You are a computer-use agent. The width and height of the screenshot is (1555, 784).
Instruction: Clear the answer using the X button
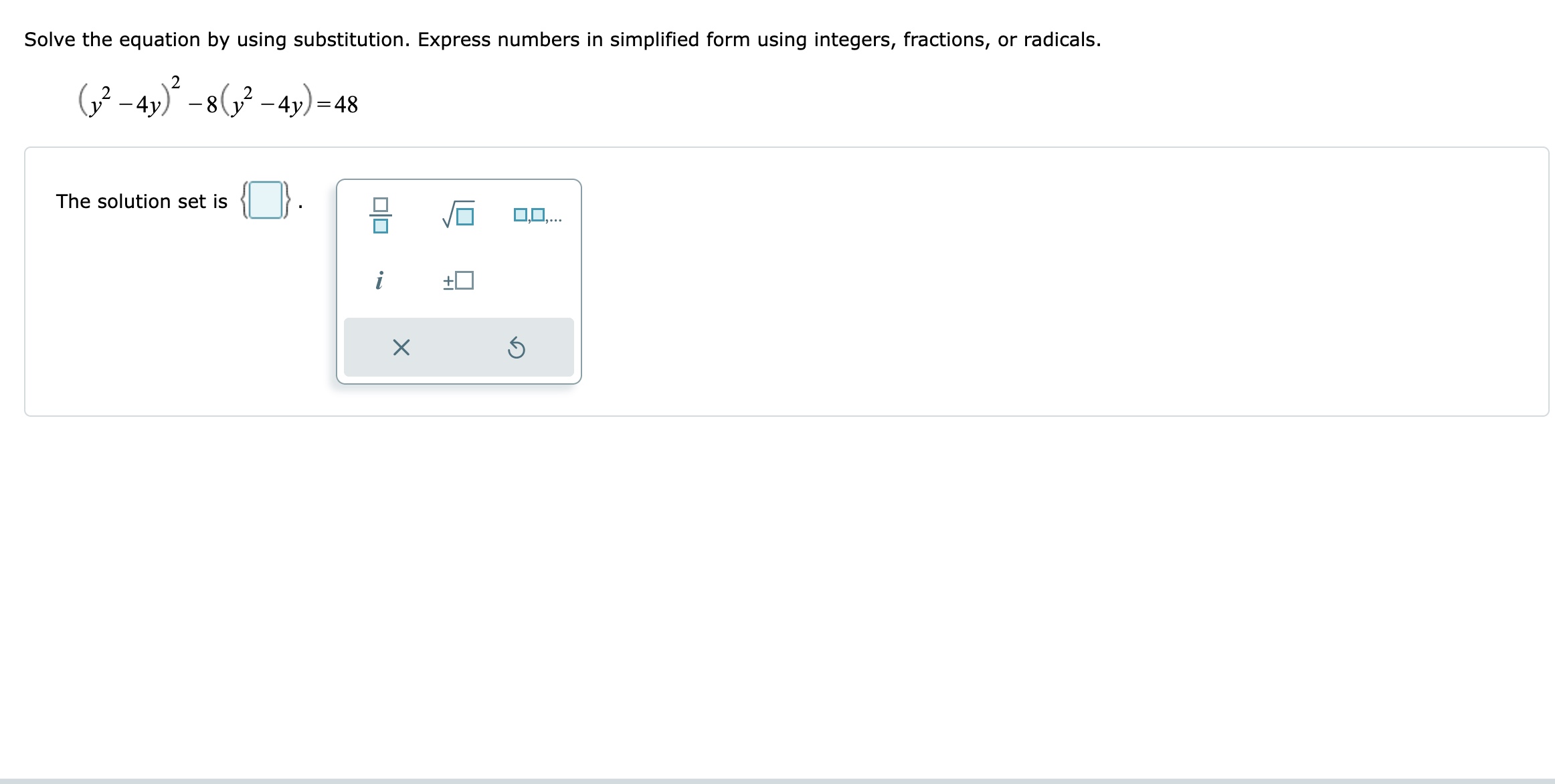pos(400,347)
